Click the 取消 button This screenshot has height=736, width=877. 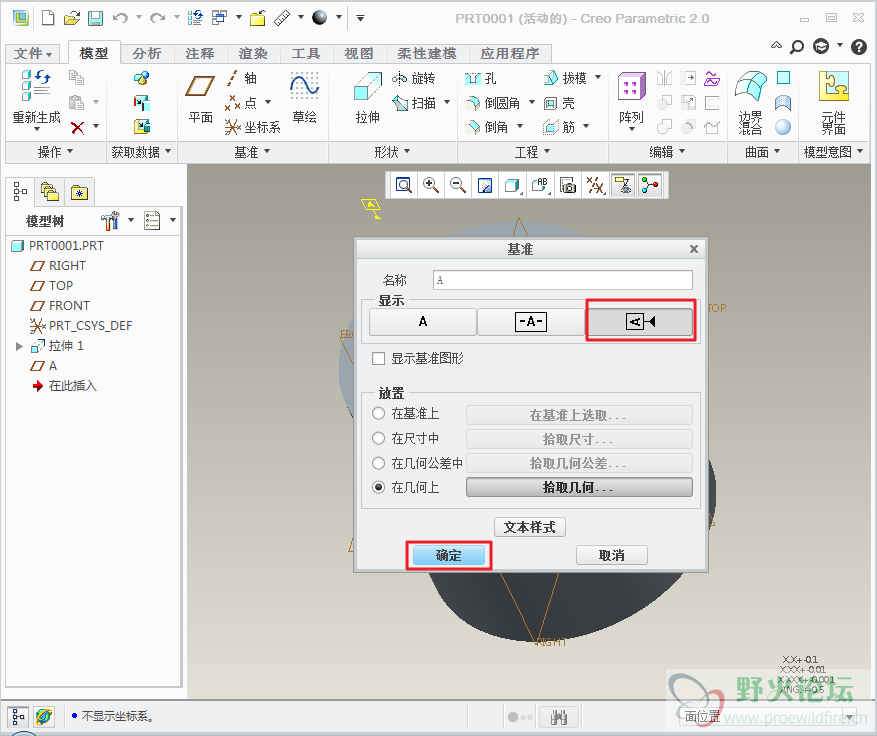[x=611, y=555]
